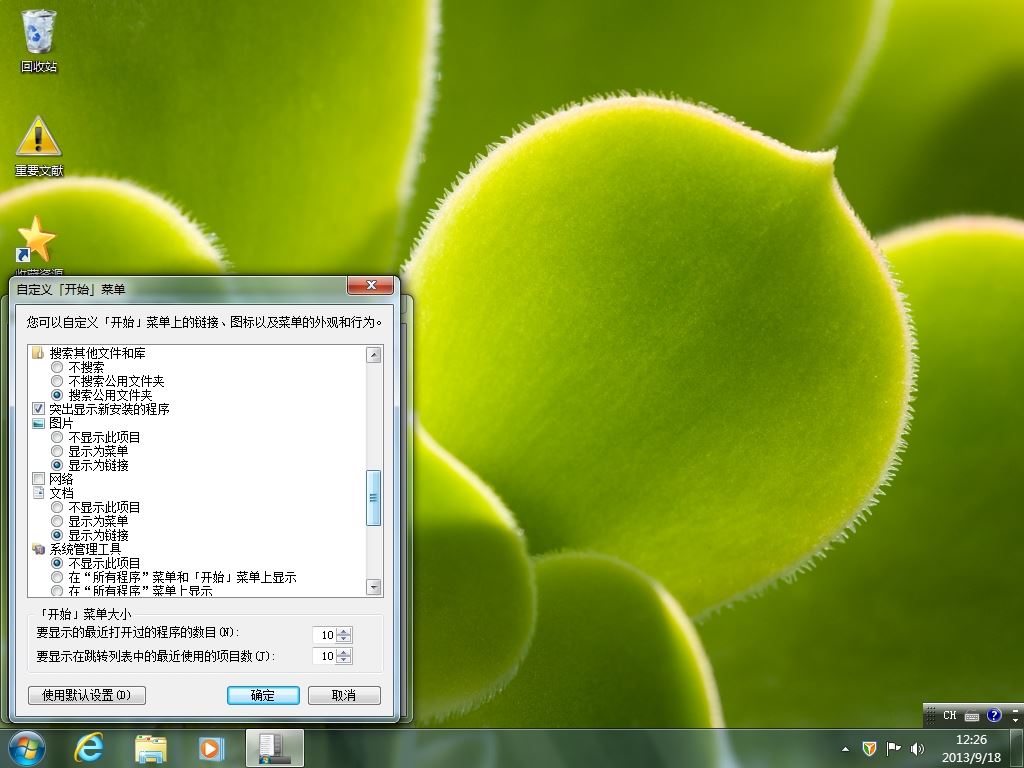Open the Action Center flag icon
Screen dimensions: 1024x768
(893, 749)
